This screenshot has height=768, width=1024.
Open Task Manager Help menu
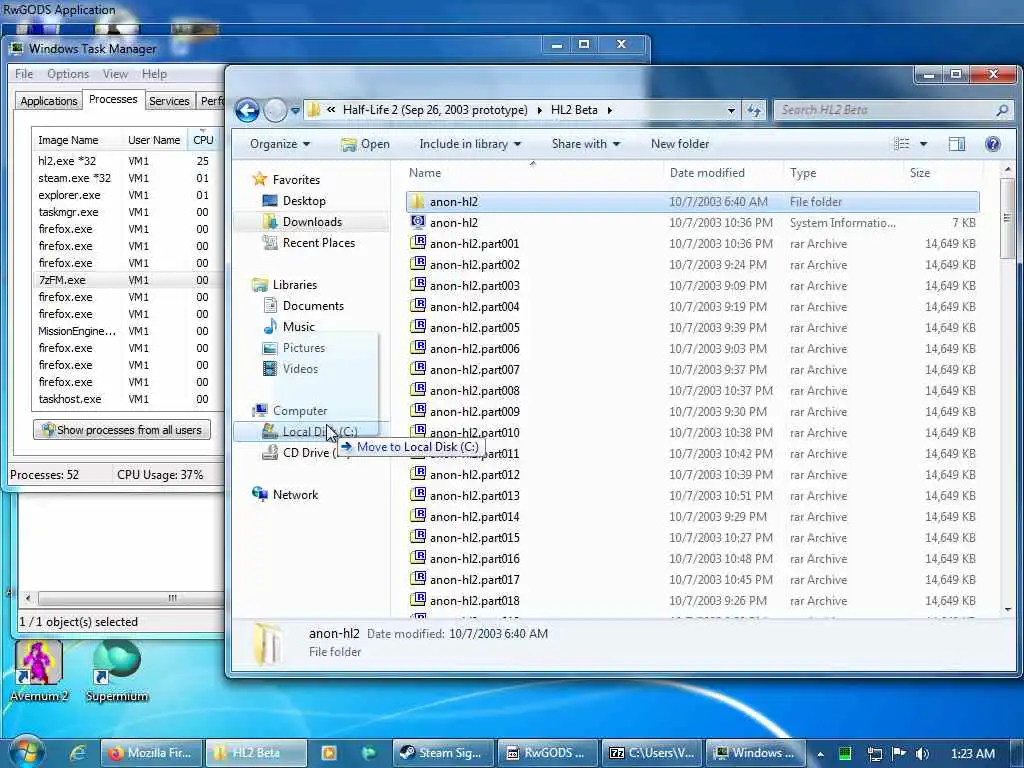click(x=154, y=74)
